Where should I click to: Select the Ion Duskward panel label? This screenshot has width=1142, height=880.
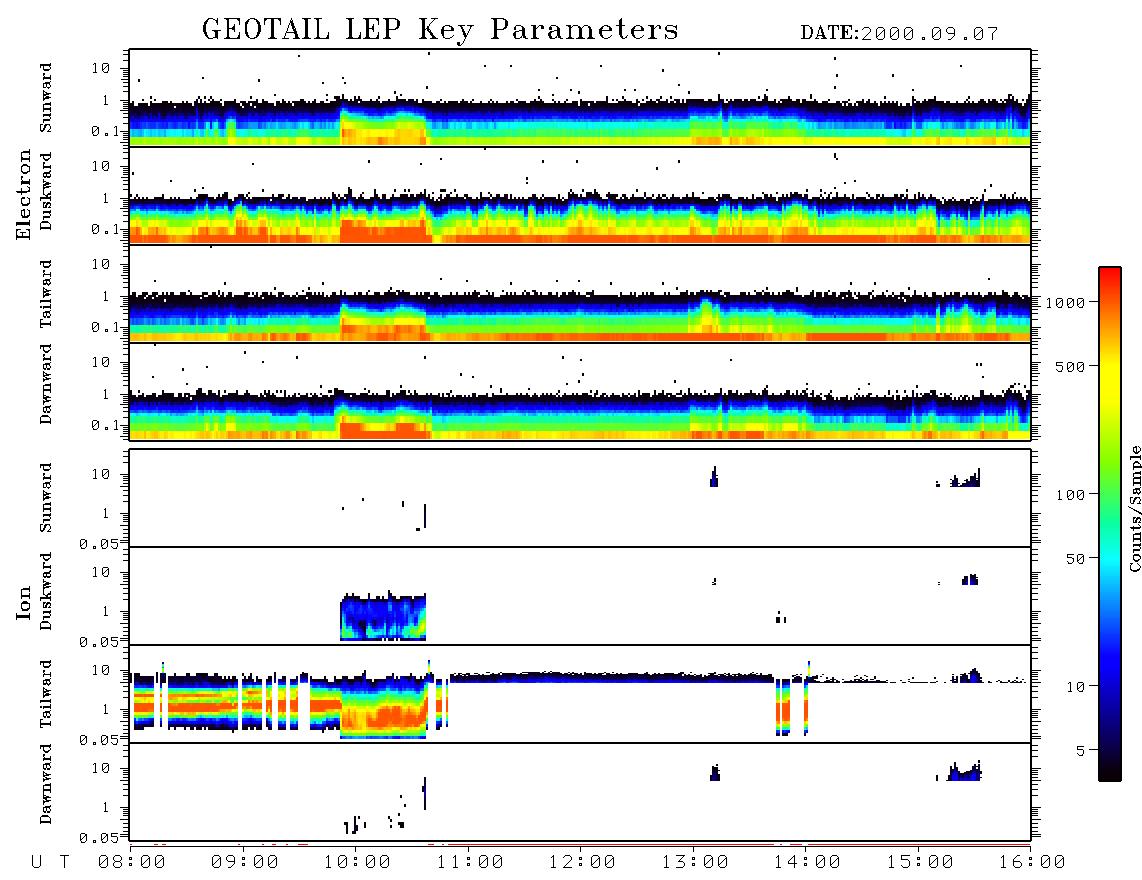(x=46, y=592)
